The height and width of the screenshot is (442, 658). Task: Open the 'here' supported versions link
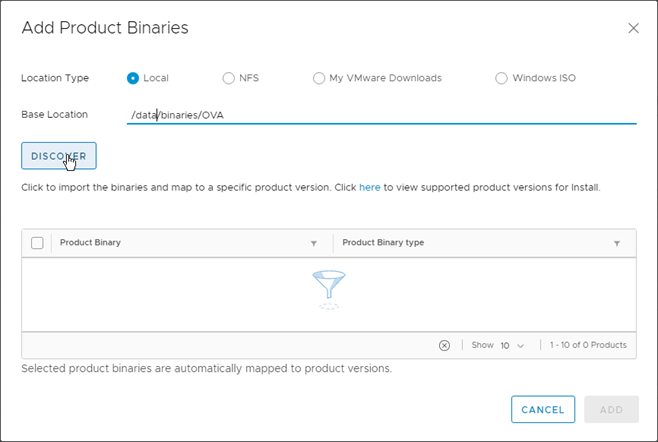pyautogui.click(x=369, y=187)
